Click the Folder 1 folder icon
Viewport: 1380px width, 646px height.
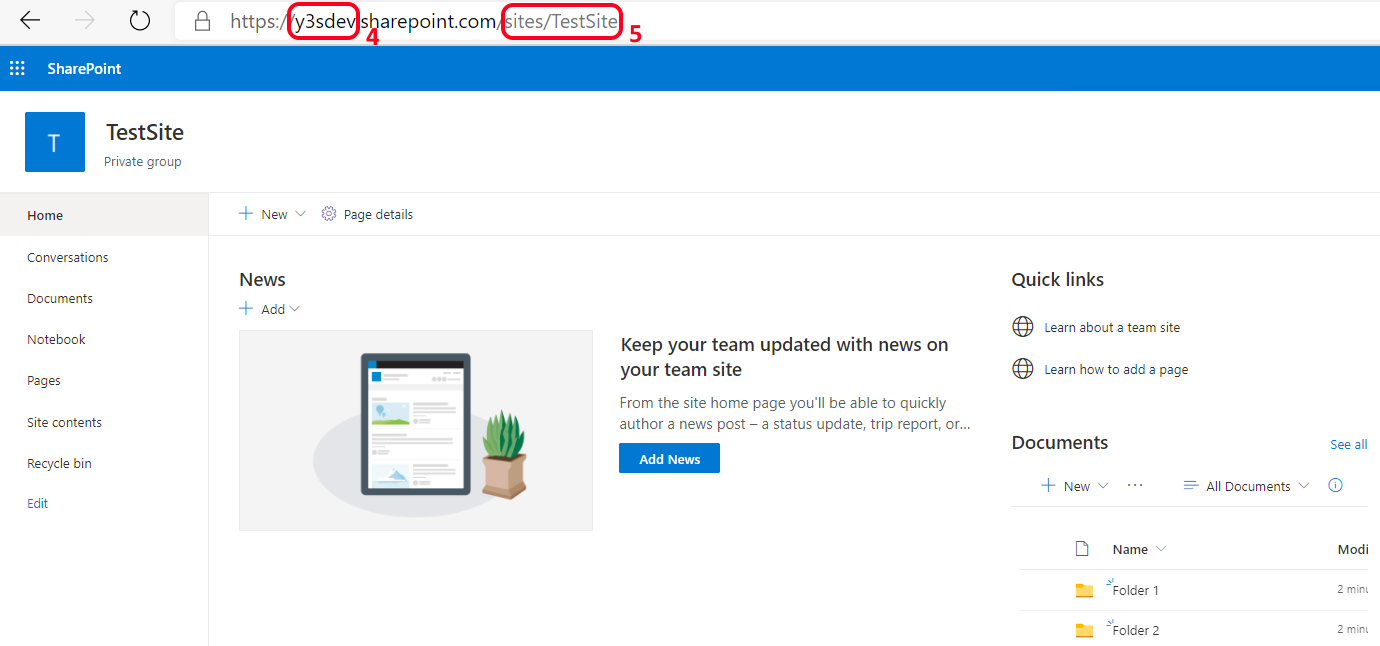coord(1084,590)
